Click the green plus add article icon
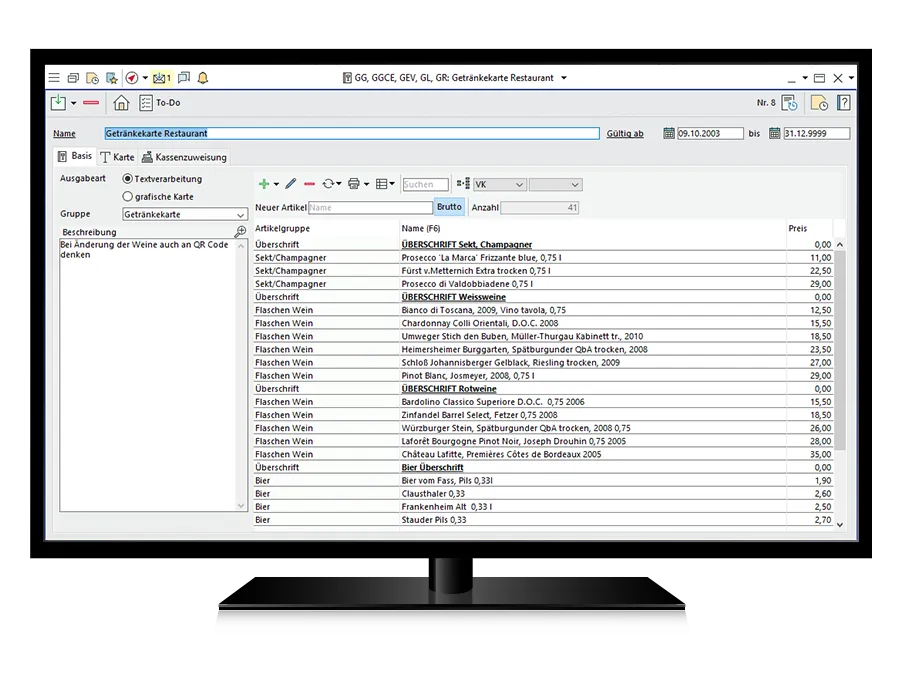This screenshot has height=675, width=900. [264, 184]
